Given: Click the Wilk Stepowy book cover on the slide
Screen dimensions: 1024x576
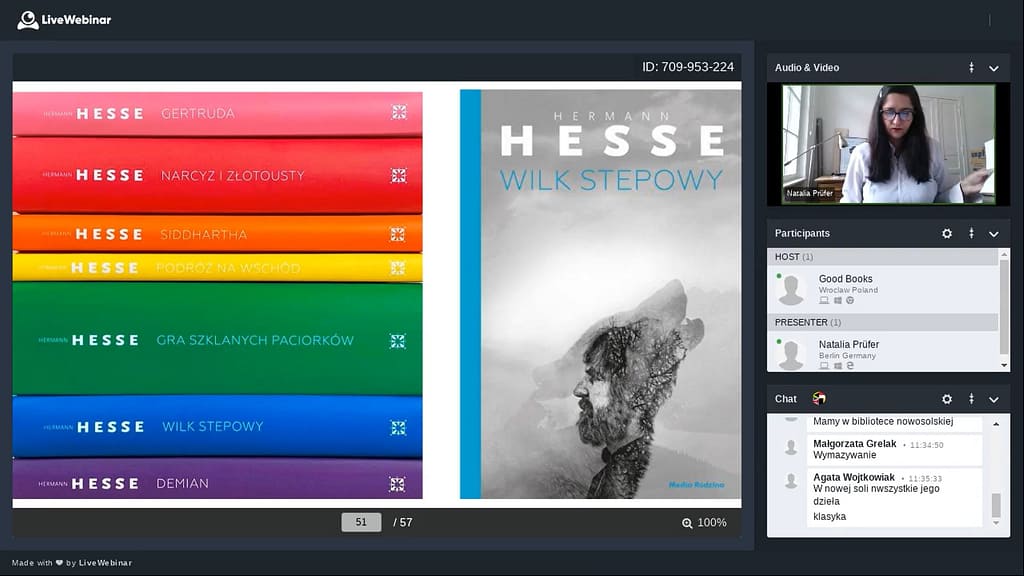Looking at the screenshot, I should pyautogui.click(x=601, y=294).
